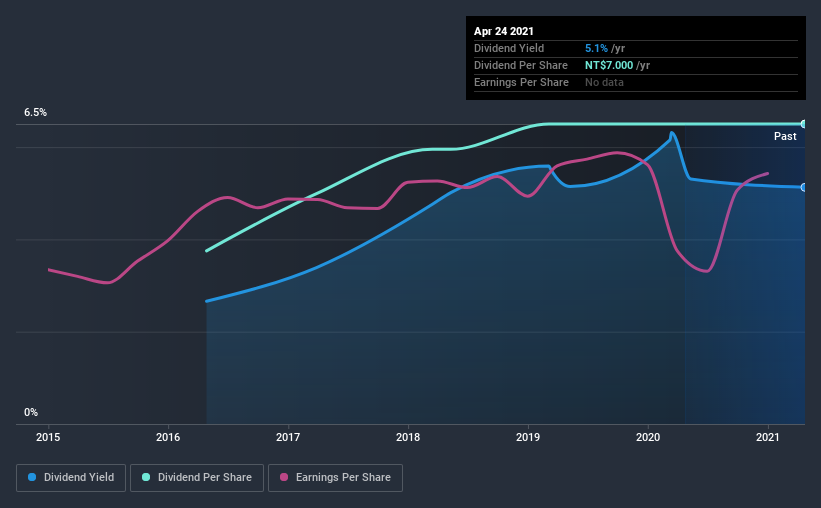
Task: Click the 2019 x-axis label
Action: click(x=528, y=437)
